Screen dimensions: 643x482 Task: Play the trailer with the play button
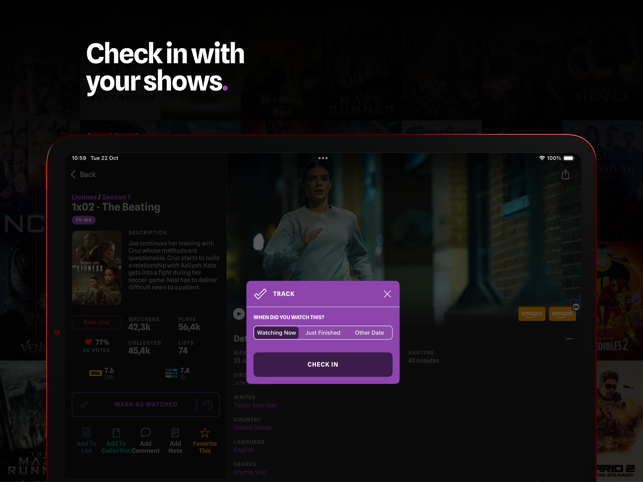[239, 314]
